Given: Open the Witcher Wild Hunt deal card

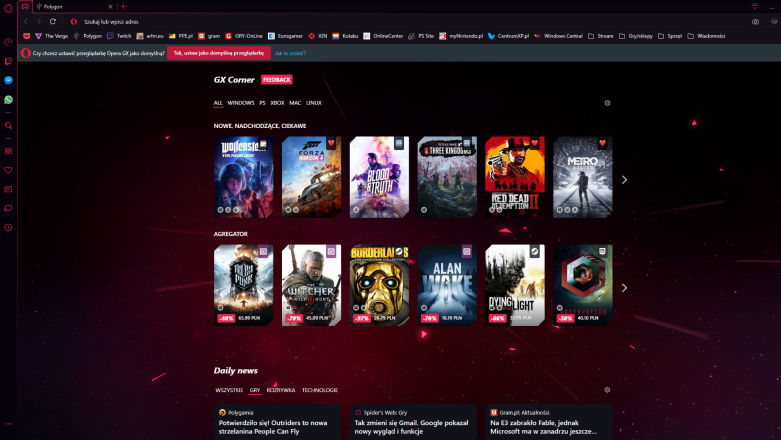Looking at the screenshot, I should [311, 285].
